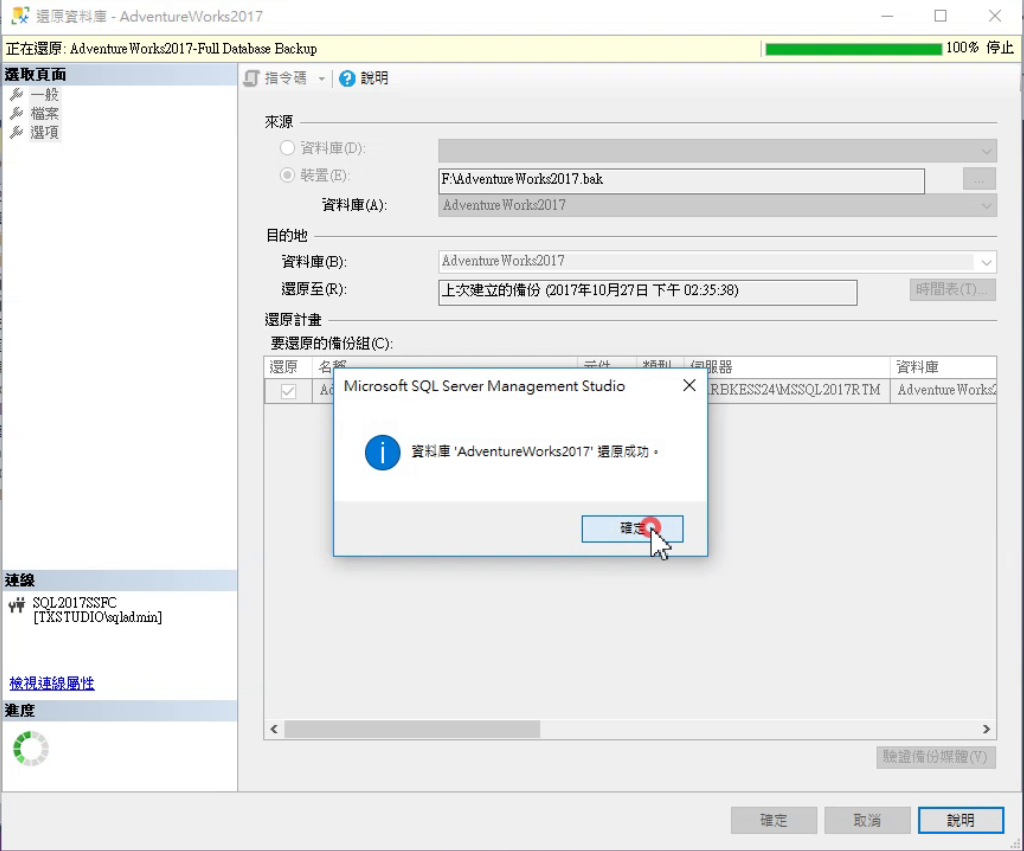Click the bottom 確定 button of restore window
Screen dimensions: 1024x851
[774, 820]
